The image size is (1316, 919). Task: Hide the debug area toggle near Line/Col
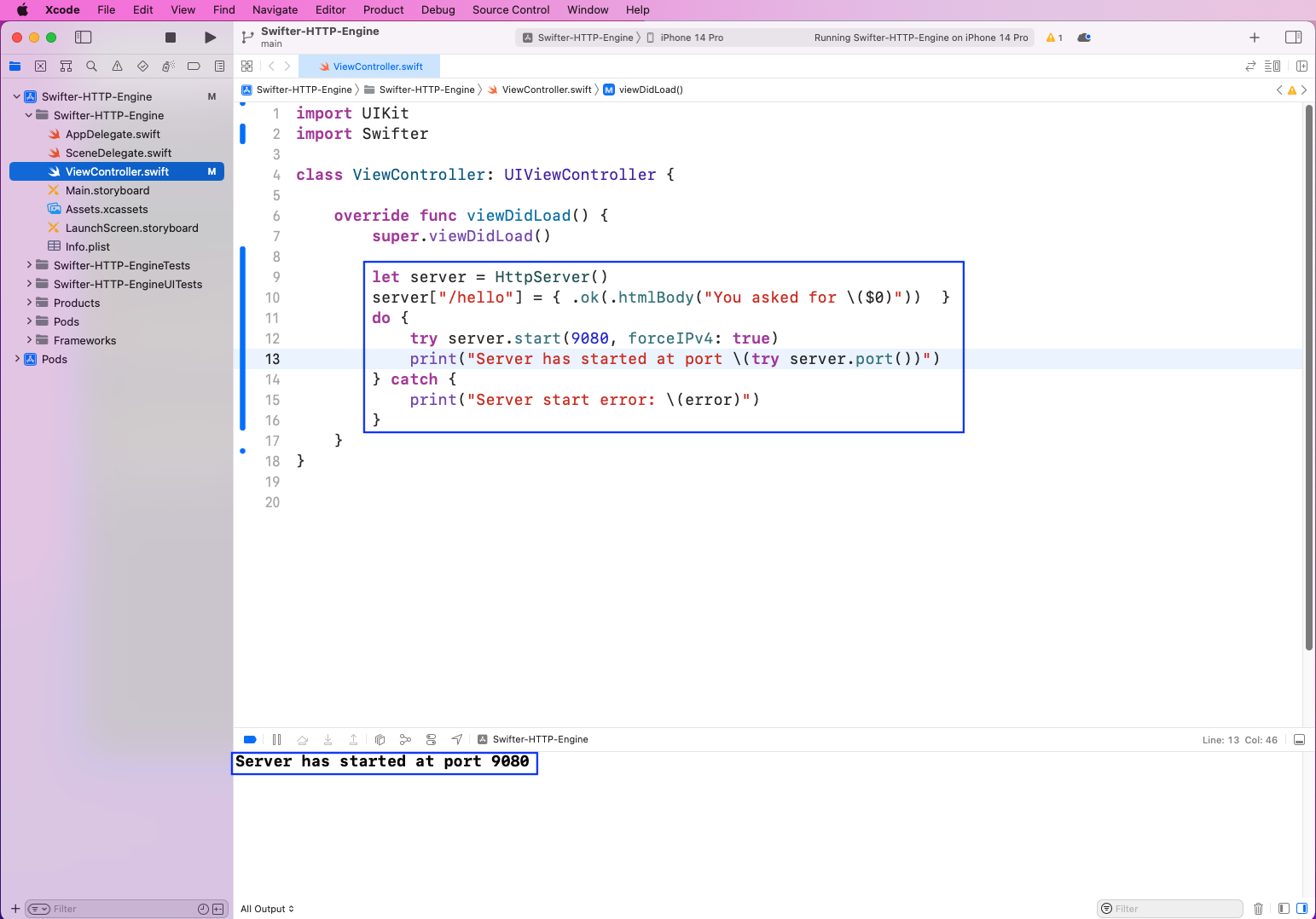pos(1300,740)
